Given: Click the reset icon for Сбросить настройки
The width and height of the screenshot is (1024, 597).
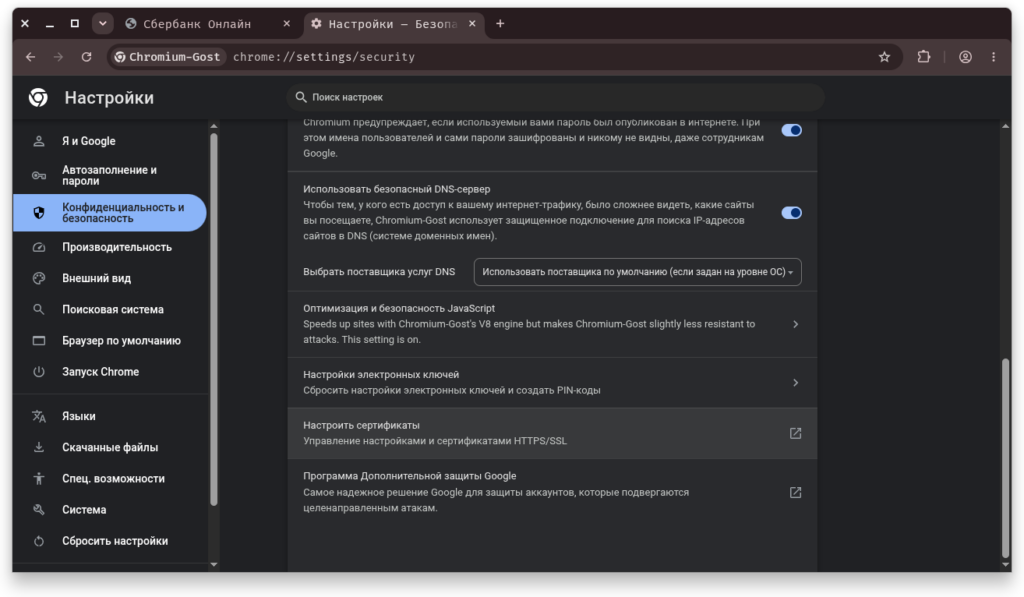Looking at the screenshot, I should [39, 541].
